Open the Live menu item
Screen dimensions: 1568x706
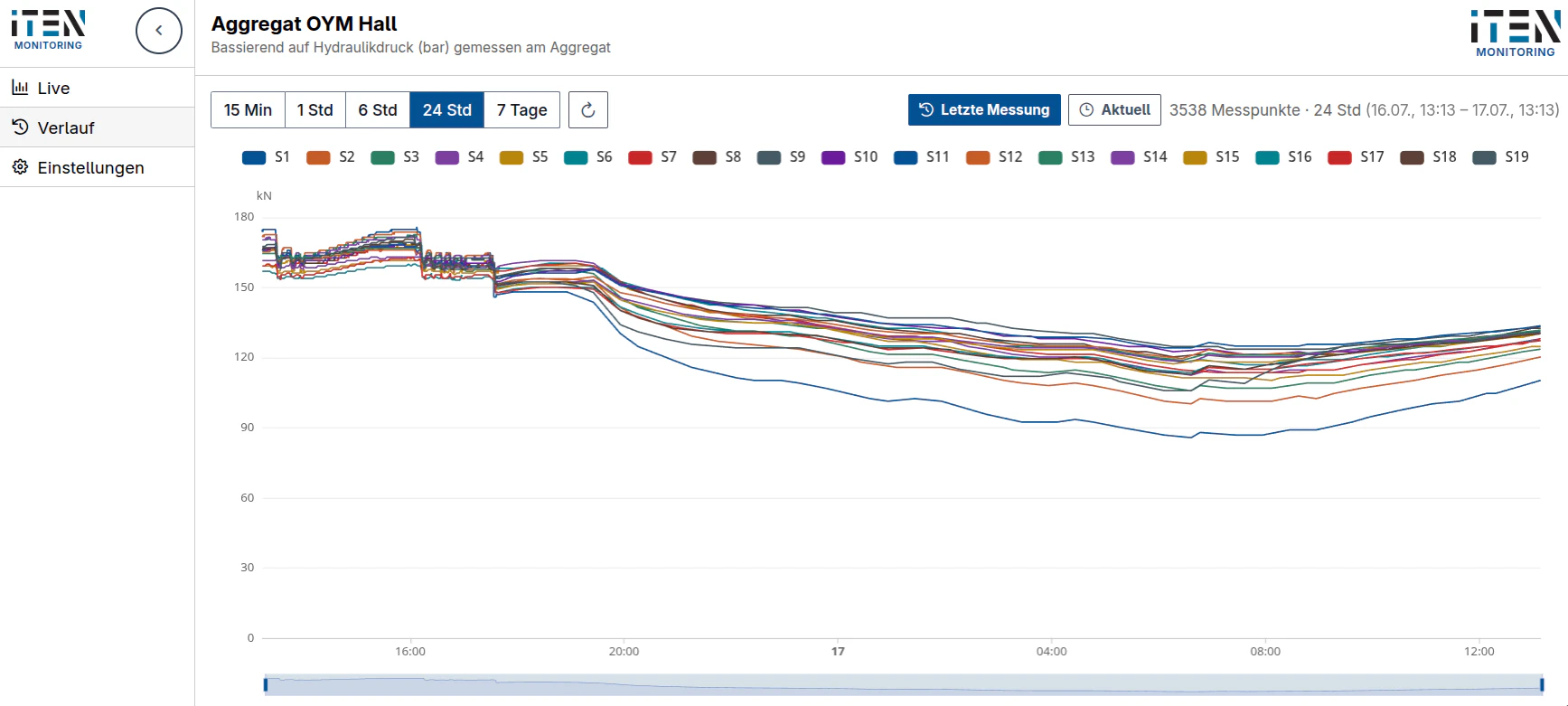97,88
